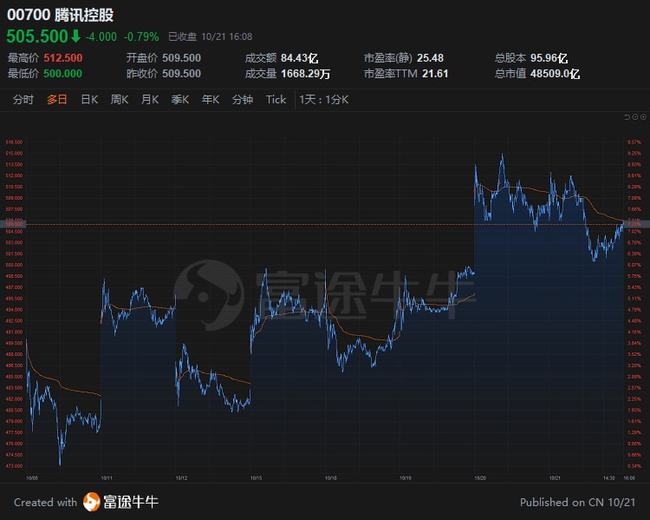
Task: Select the 多日 tab
Action: (x=57, y=100)
